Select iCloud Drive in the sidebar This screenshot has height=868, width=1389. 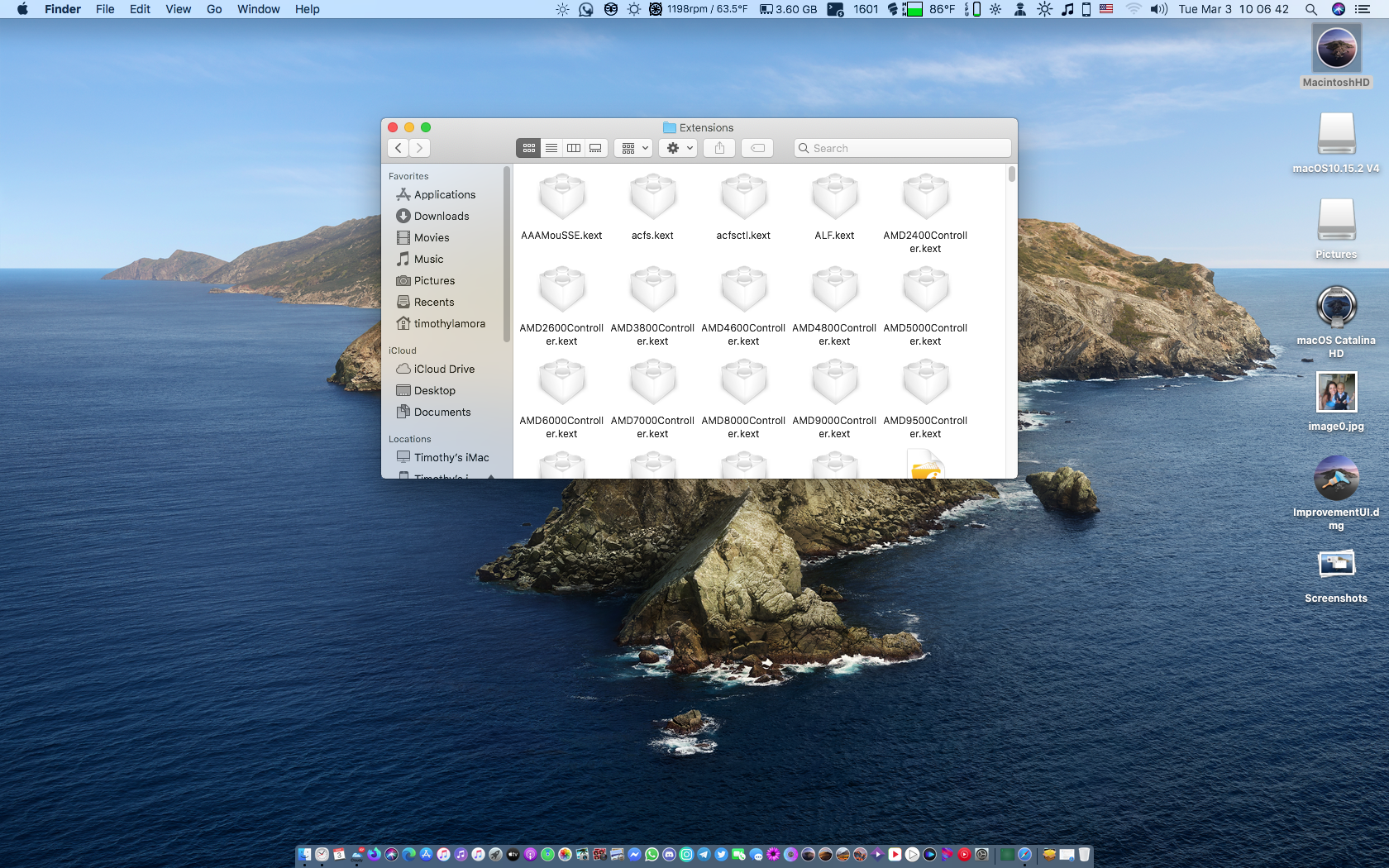click(444, 370)
